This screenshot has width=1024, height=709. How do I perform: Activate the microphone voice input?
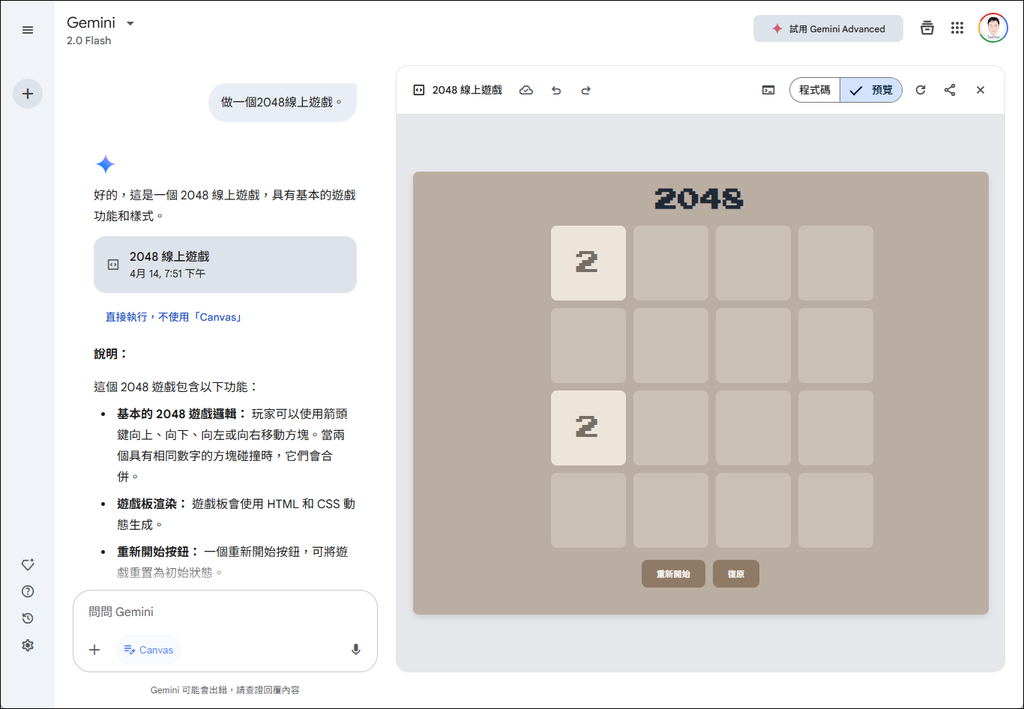pyautogui.click(x=355, y=650)
